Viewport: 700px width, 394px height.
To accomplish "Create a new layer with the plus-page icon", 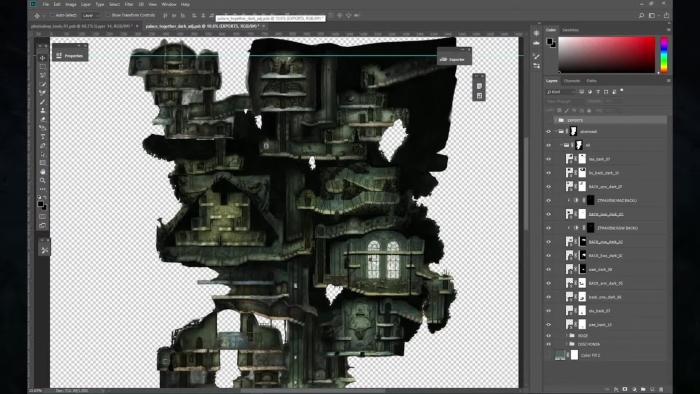I will pos(652,389).
